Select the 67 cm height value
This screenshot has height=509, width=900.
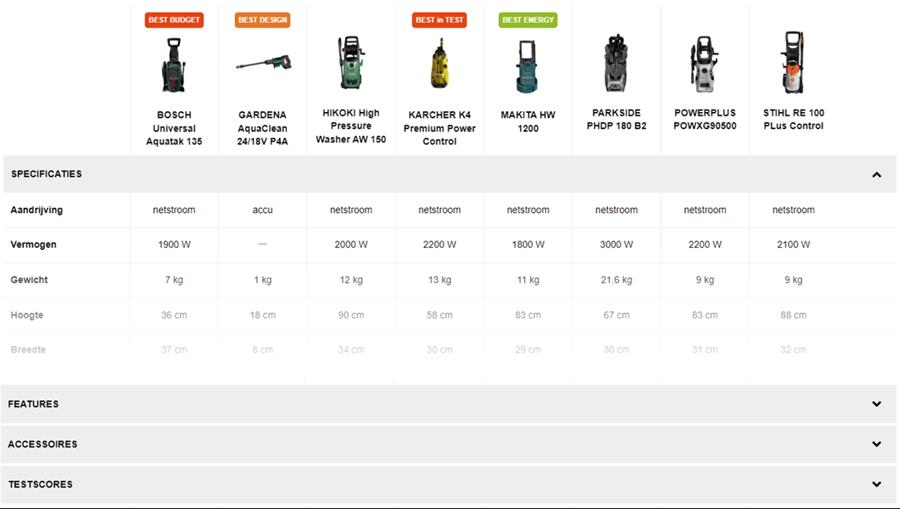click(616, 315)
